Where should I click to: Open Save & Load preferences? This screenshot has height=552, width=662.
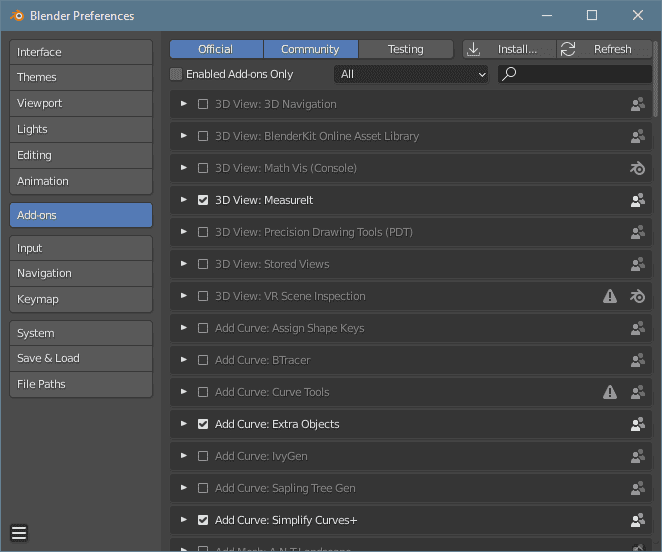click(81, 359)
